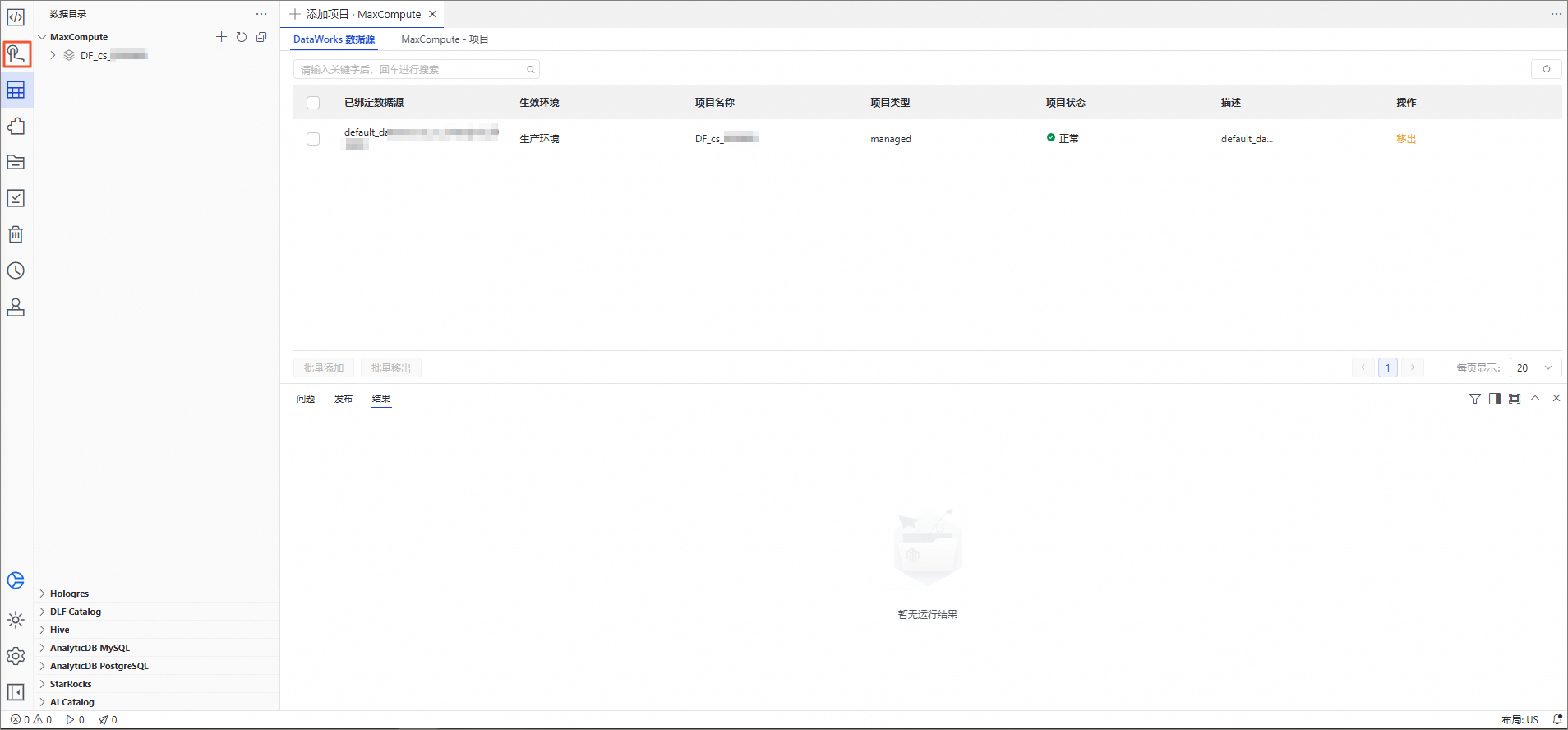This screenshot has width=1568, height=730.
Task: Expand the DLF Catalog section
Action: (42, 612)
